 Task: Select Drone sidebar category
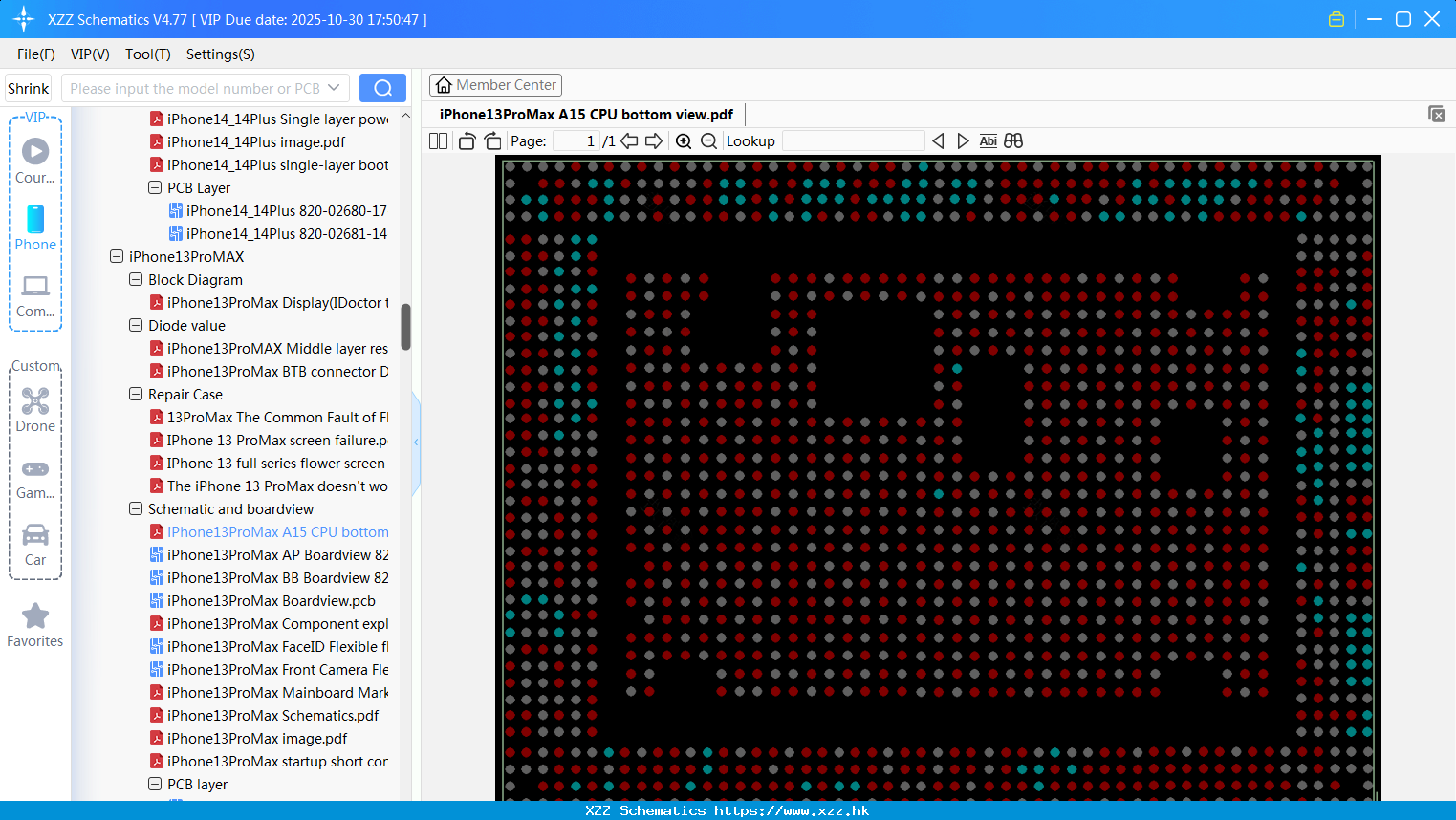(35, 410)
